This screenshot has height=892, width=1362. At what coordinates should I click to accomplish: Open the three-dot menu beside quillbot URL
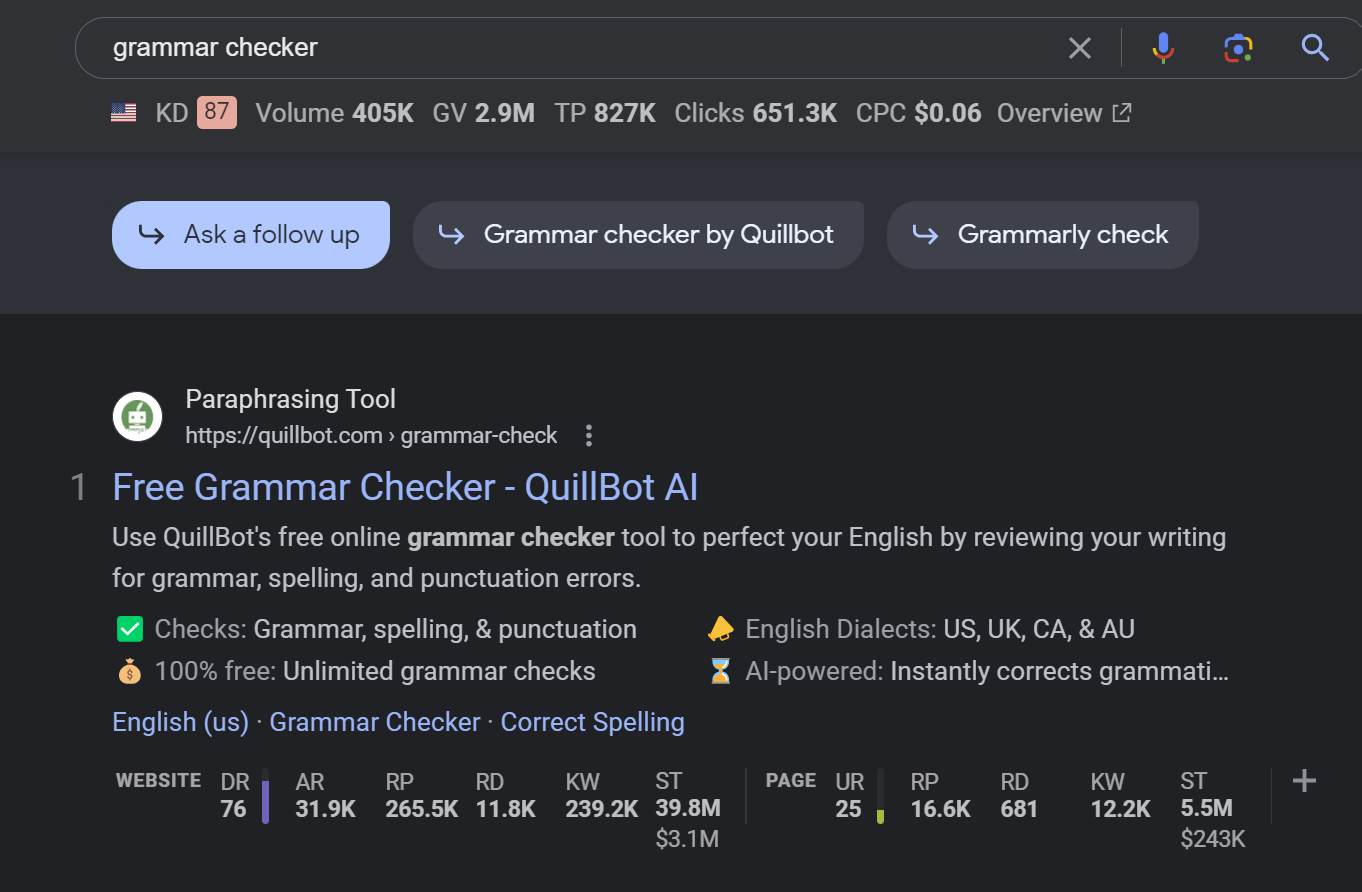click(x=589, y=436)
